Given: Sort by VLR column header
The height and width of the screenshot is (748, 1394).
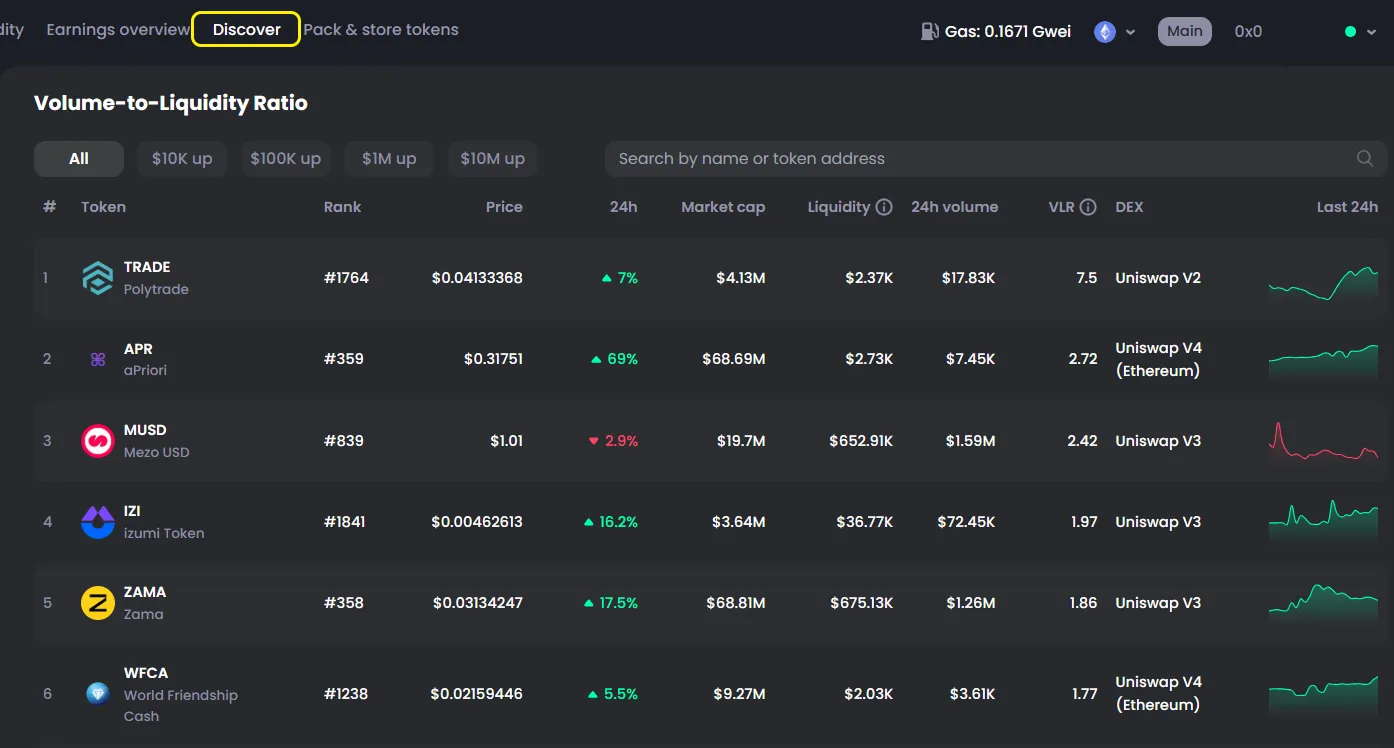Looking at the screenshot, I should [1061, 207].
